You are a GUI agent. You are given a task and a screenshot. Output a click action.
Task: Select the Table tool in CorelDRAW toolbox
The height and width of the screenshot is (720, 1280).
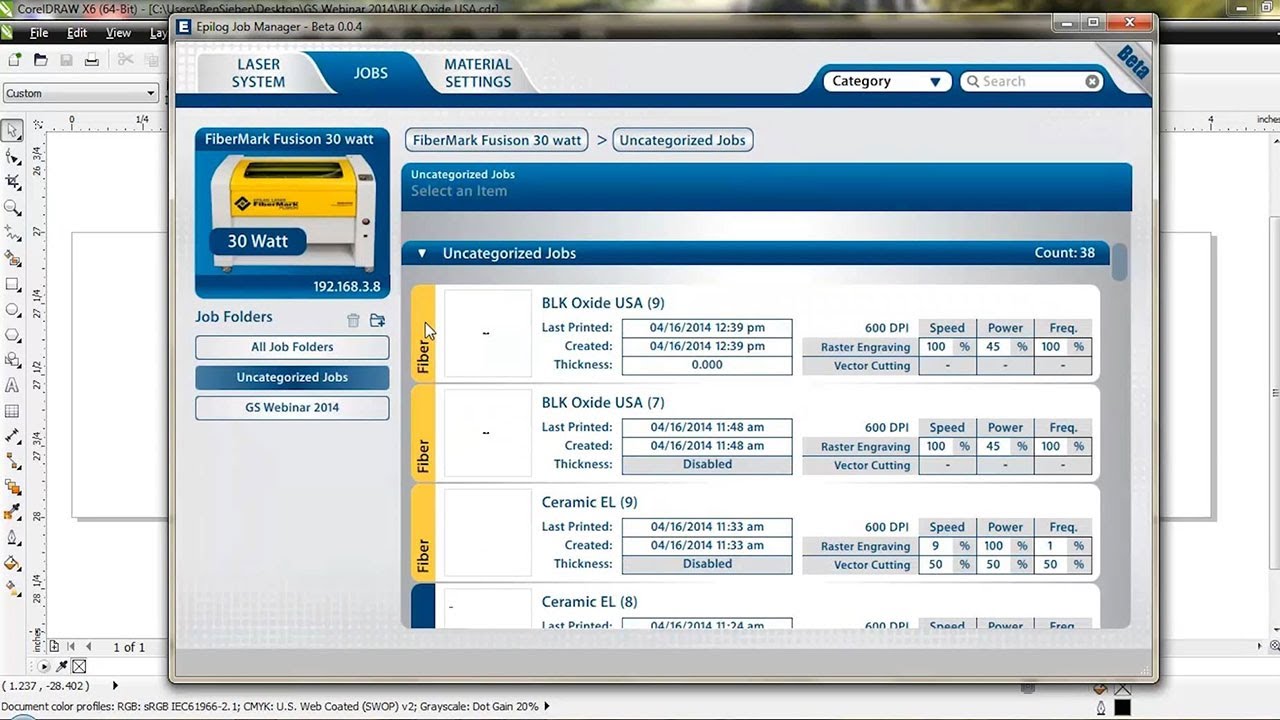[x=12, y=411]
